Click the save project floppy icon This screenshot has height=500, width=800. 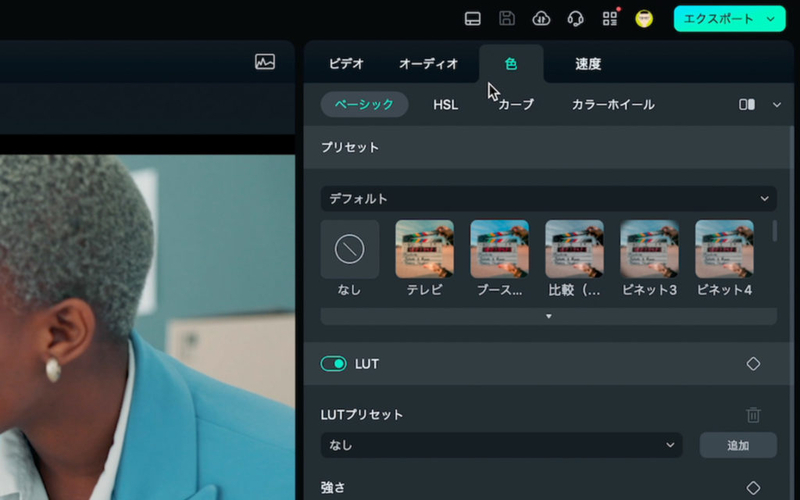pos(507,19)
